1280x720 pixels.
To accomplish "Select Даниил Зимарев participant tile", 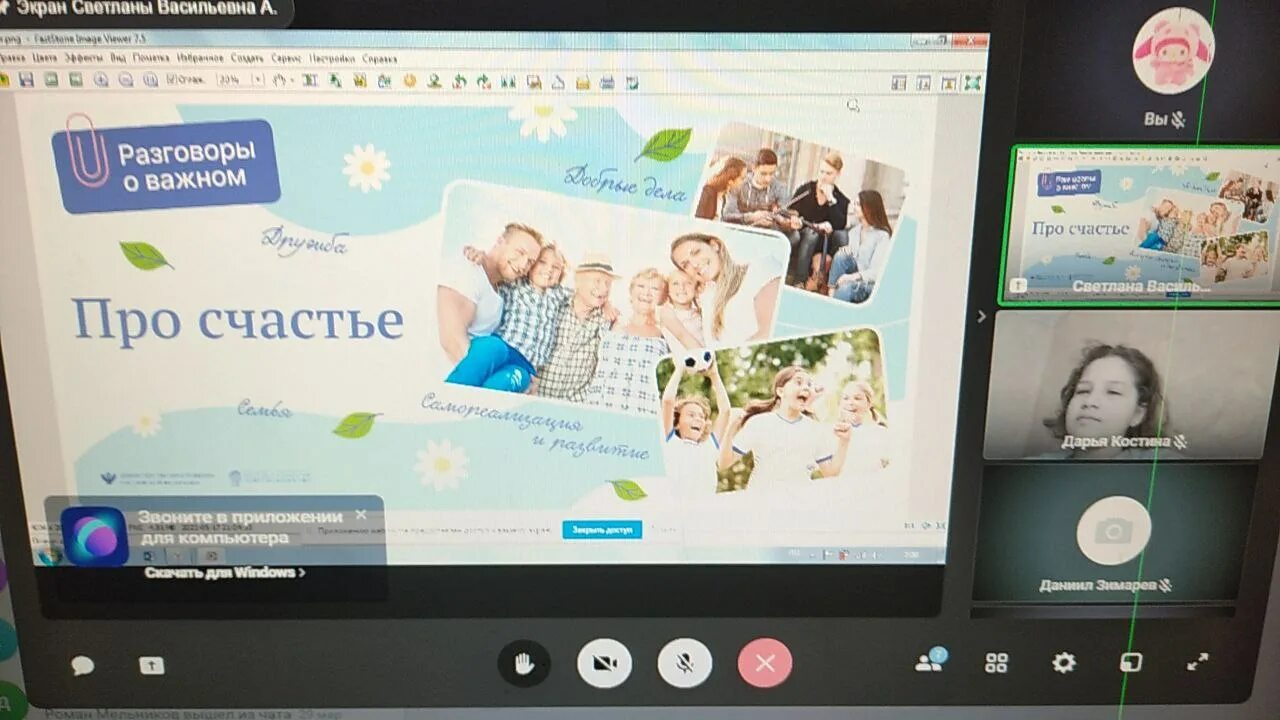I will tap(1114, 533).
